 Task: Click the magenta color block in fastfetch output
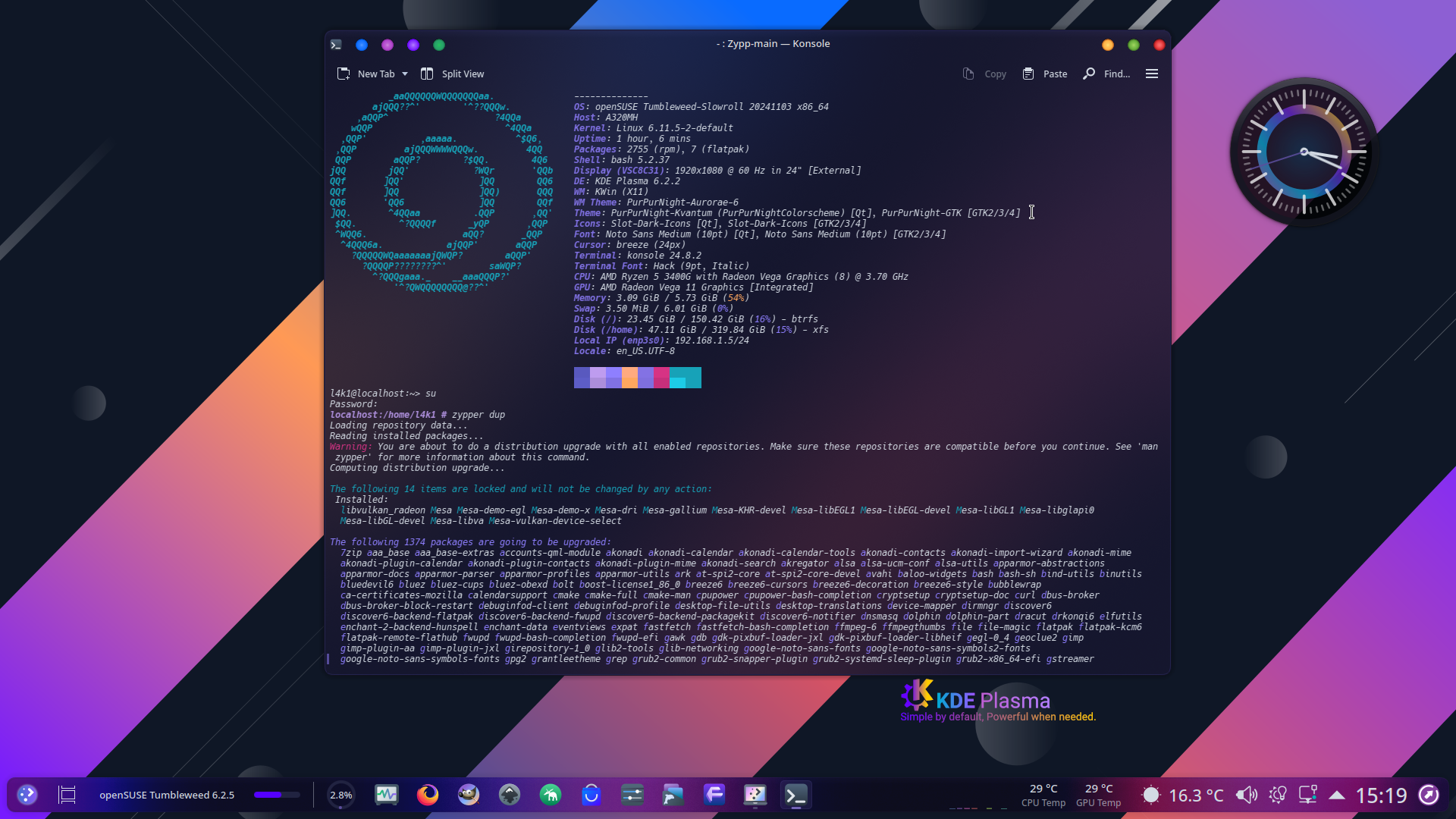click(661, 378)
